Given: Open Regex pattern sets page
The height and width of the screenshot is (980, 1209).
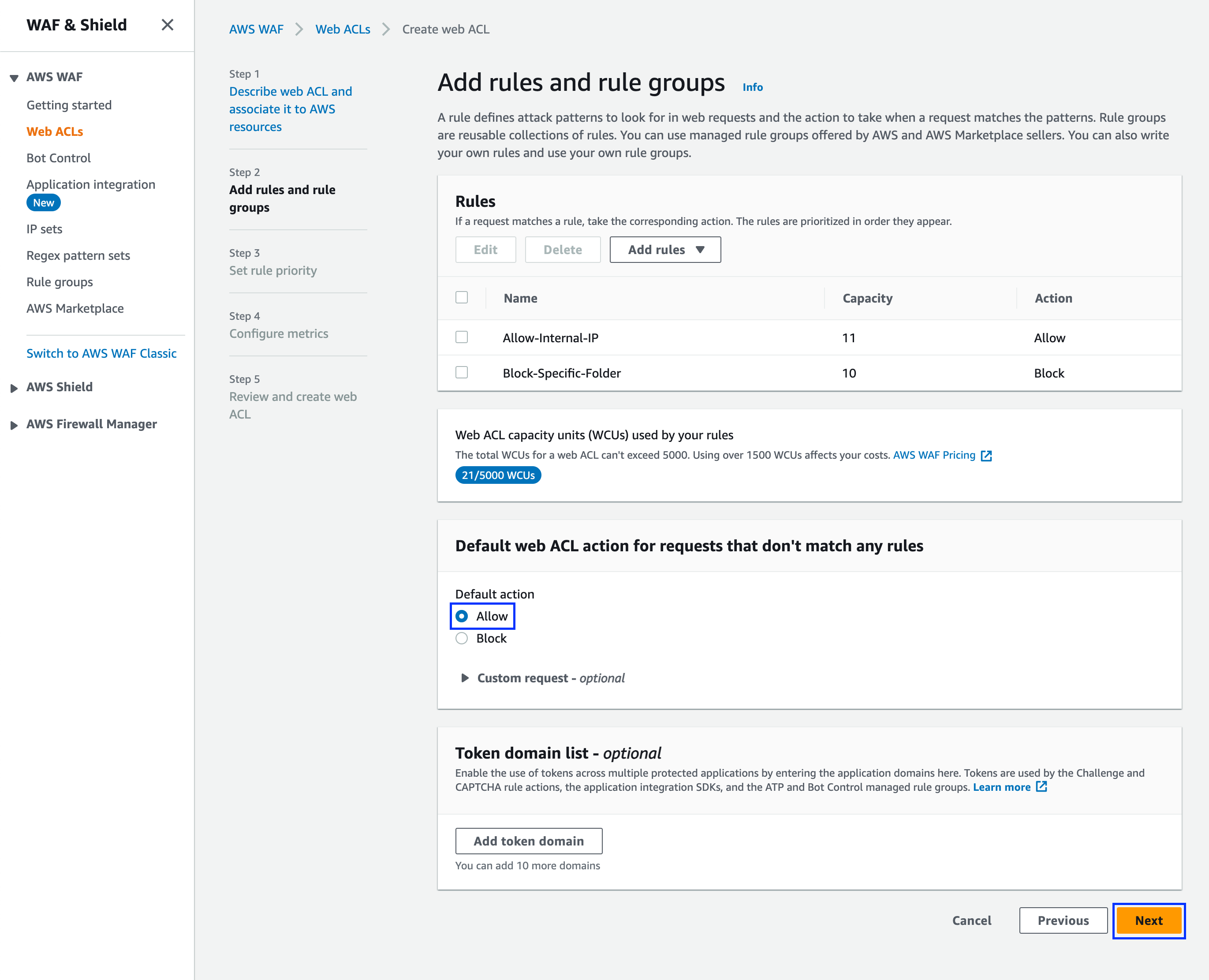Looking at the screenshot, I should pos(78,256).
